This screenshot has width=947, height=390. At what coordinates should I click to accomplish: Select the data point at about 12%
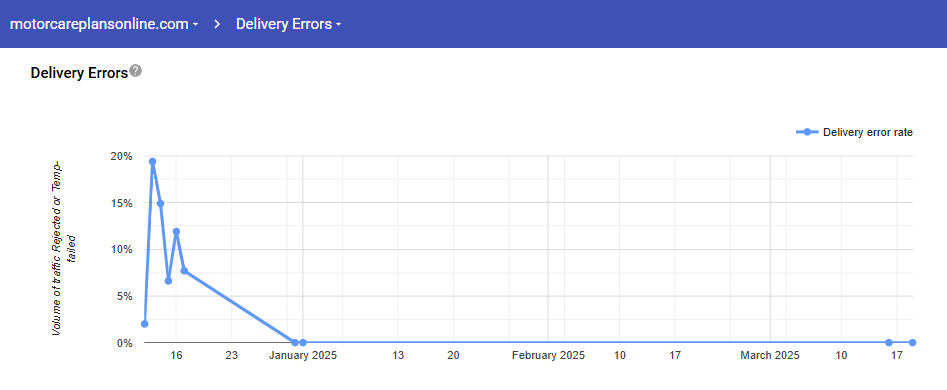(x=176, y=231)
